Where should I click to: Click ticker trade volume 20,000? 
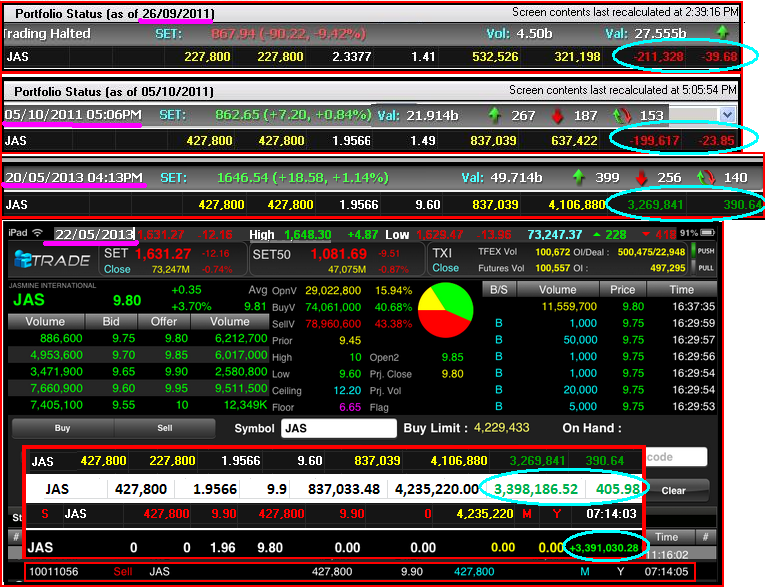pyautogui.click(x=580, y=389)
